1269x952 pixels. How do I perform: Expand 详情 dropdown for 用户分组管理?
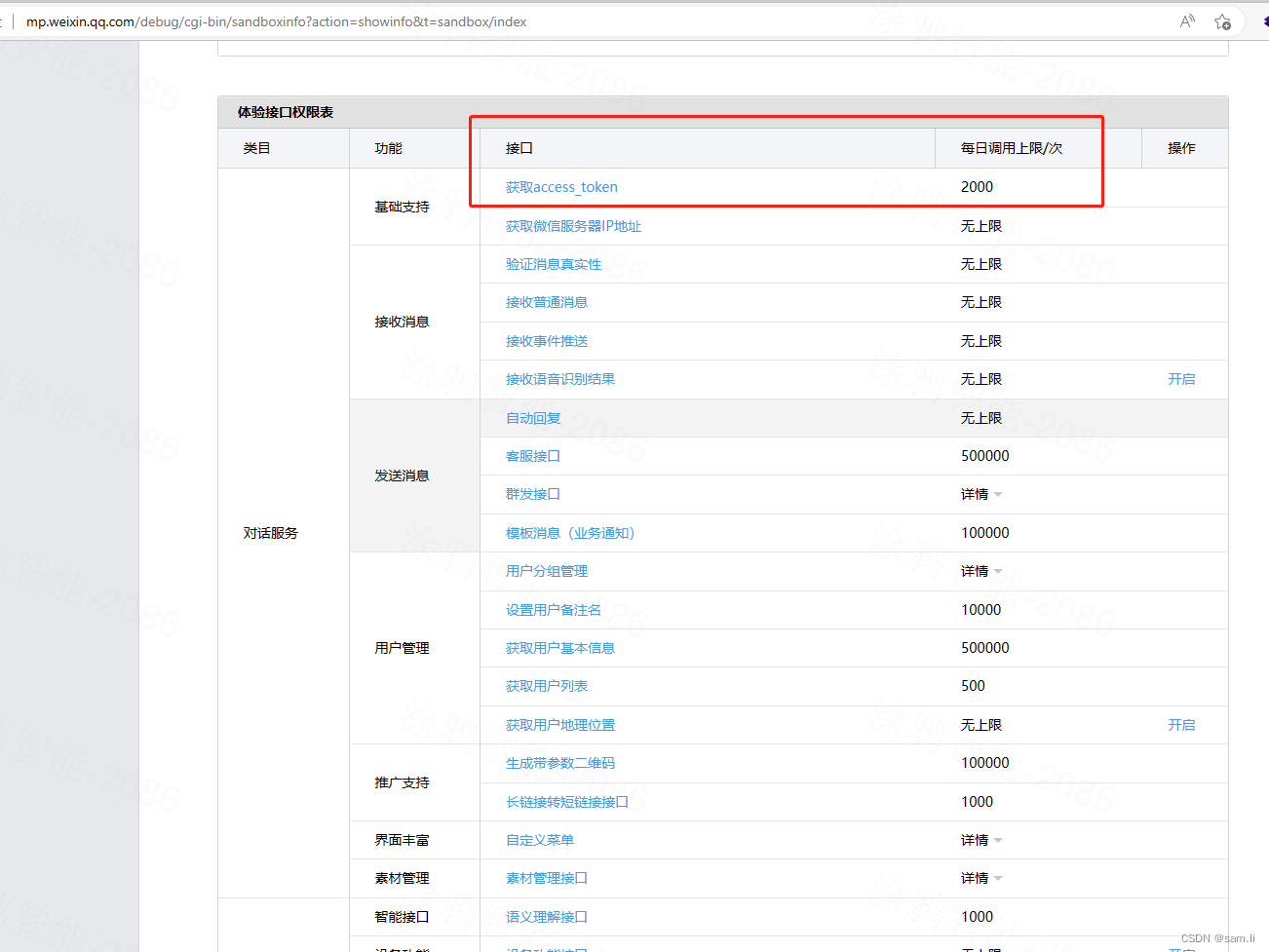coord(981,571)
